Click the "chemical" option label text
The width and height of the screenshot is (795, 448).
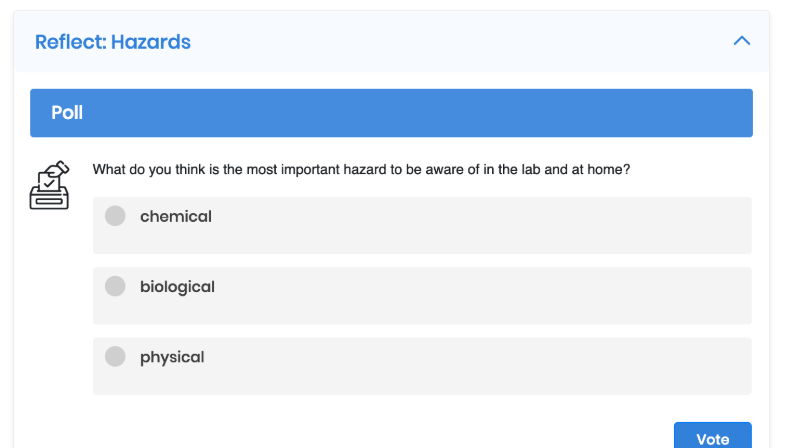pyautogui.click(x=176, y=216)
